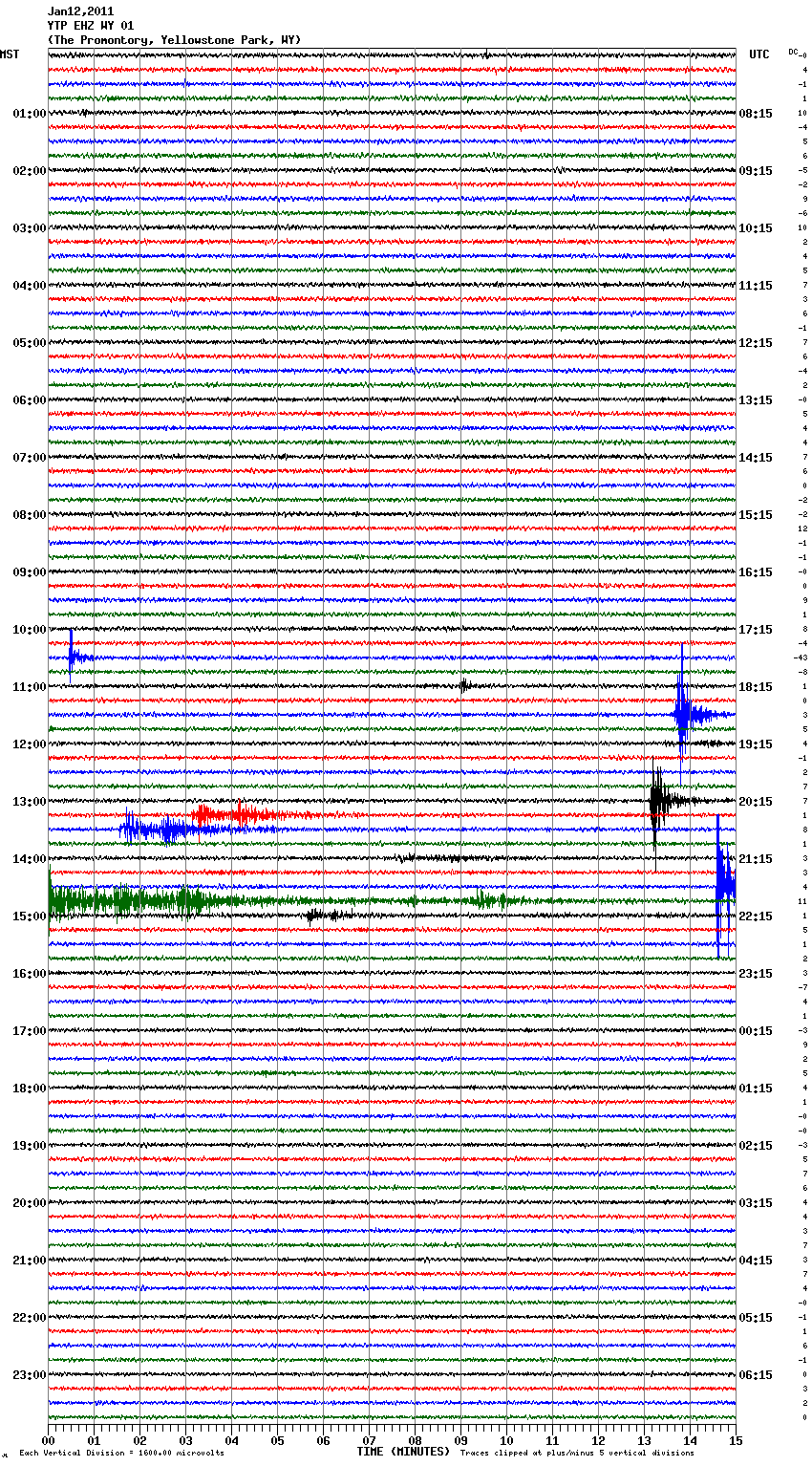The image size is (812, 1466).
Task: Select the 10:00 MST row label
Action: [x=29, y=630]
